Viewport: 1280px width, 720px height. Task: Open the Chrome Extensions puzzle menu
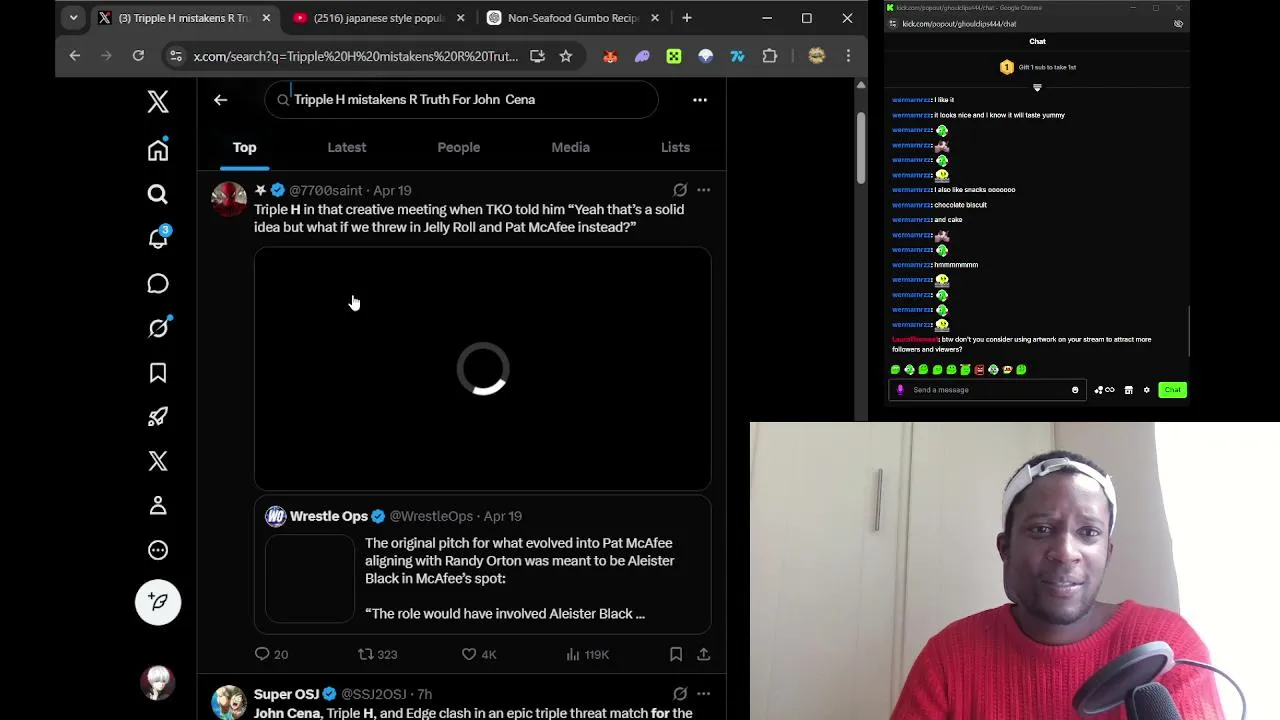pos(770,56)
